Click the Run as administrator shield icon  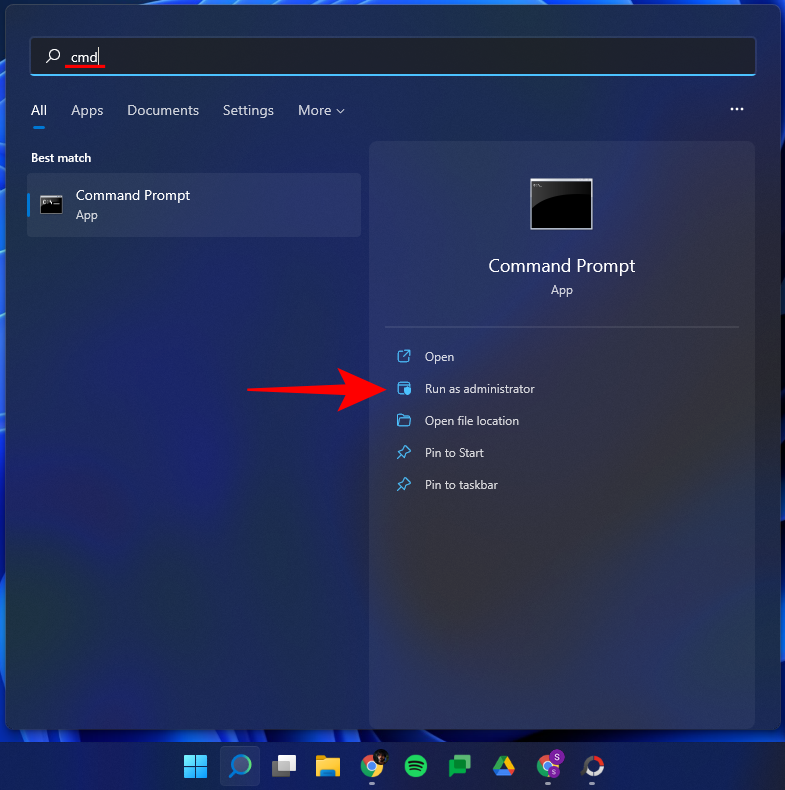click(404, 388)
